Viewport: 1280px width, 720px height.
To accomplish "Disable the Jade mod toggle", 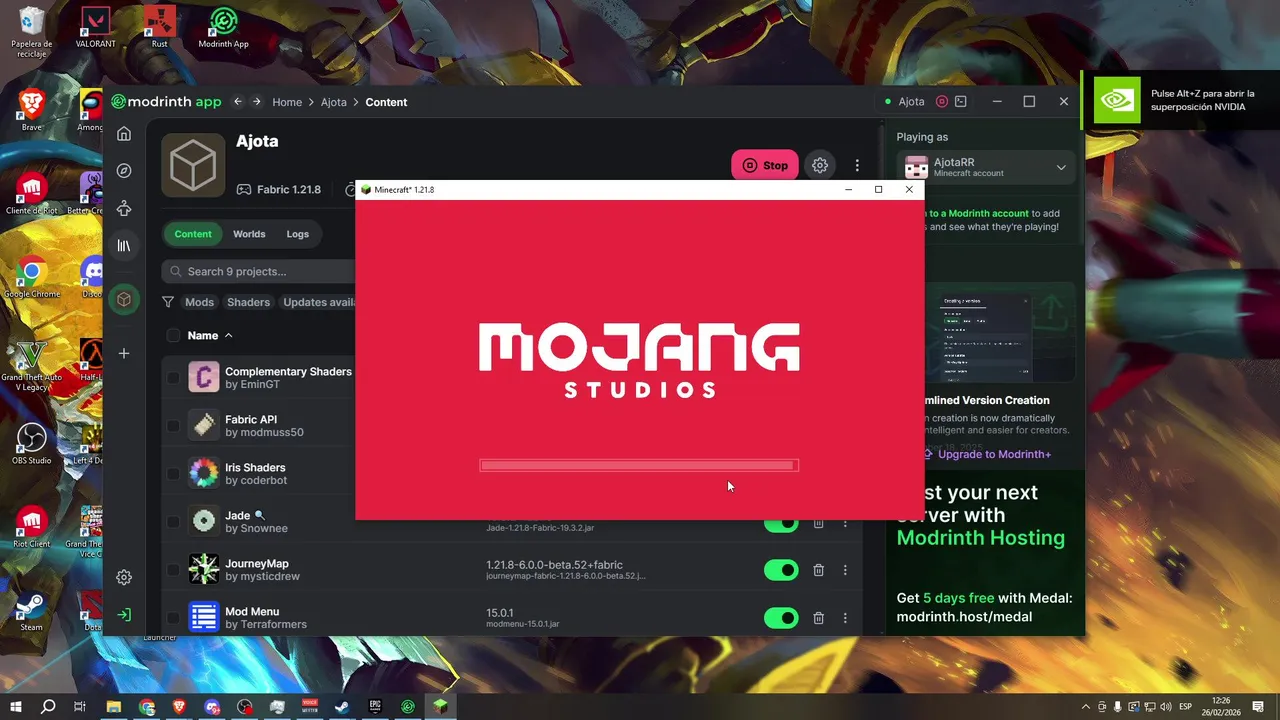I will point(781,522).
